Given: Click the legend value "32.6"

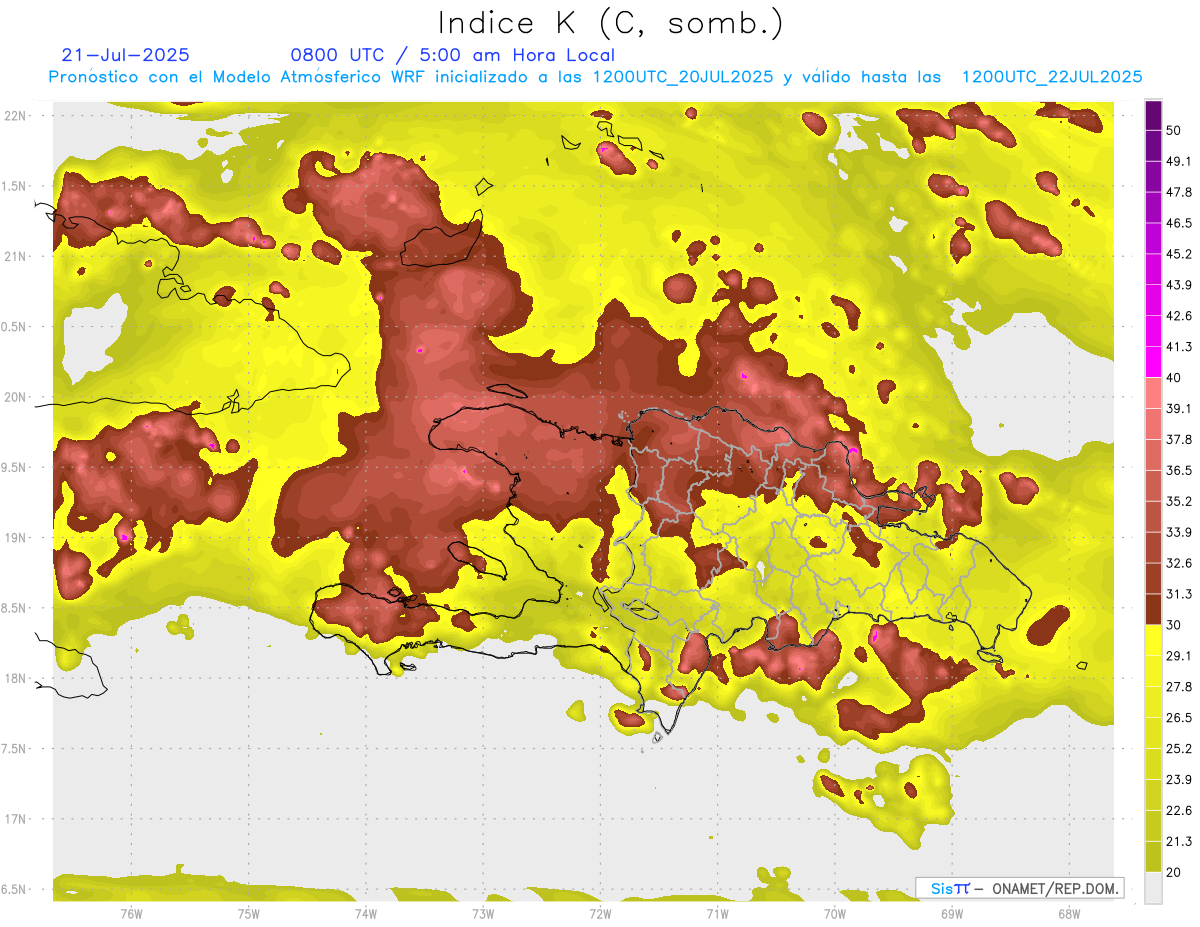Looking at the screenshot, I should [x=1180, y=563].
